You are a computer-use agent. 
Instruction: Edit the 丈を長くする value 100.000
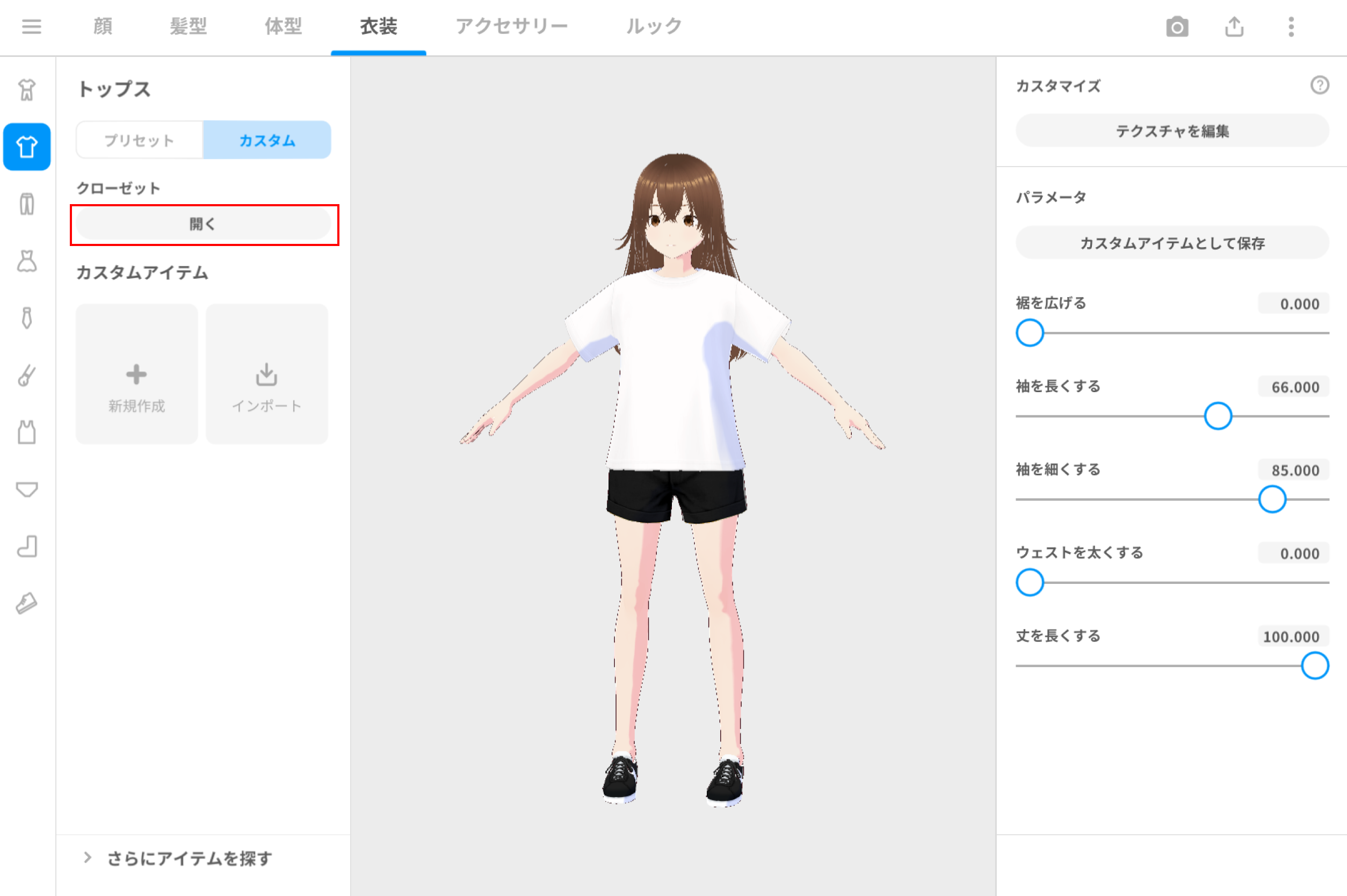tap(1293, 637)
